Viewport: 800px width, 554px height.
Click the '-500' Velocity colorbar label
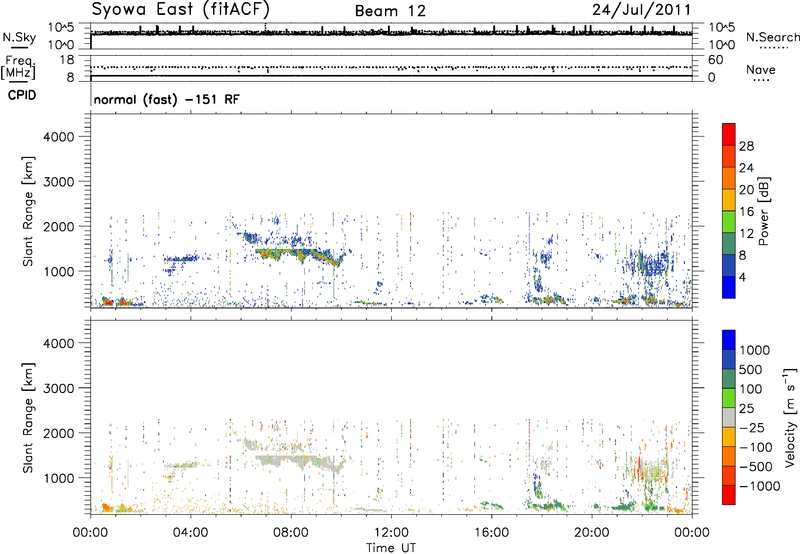coord(756,467)
